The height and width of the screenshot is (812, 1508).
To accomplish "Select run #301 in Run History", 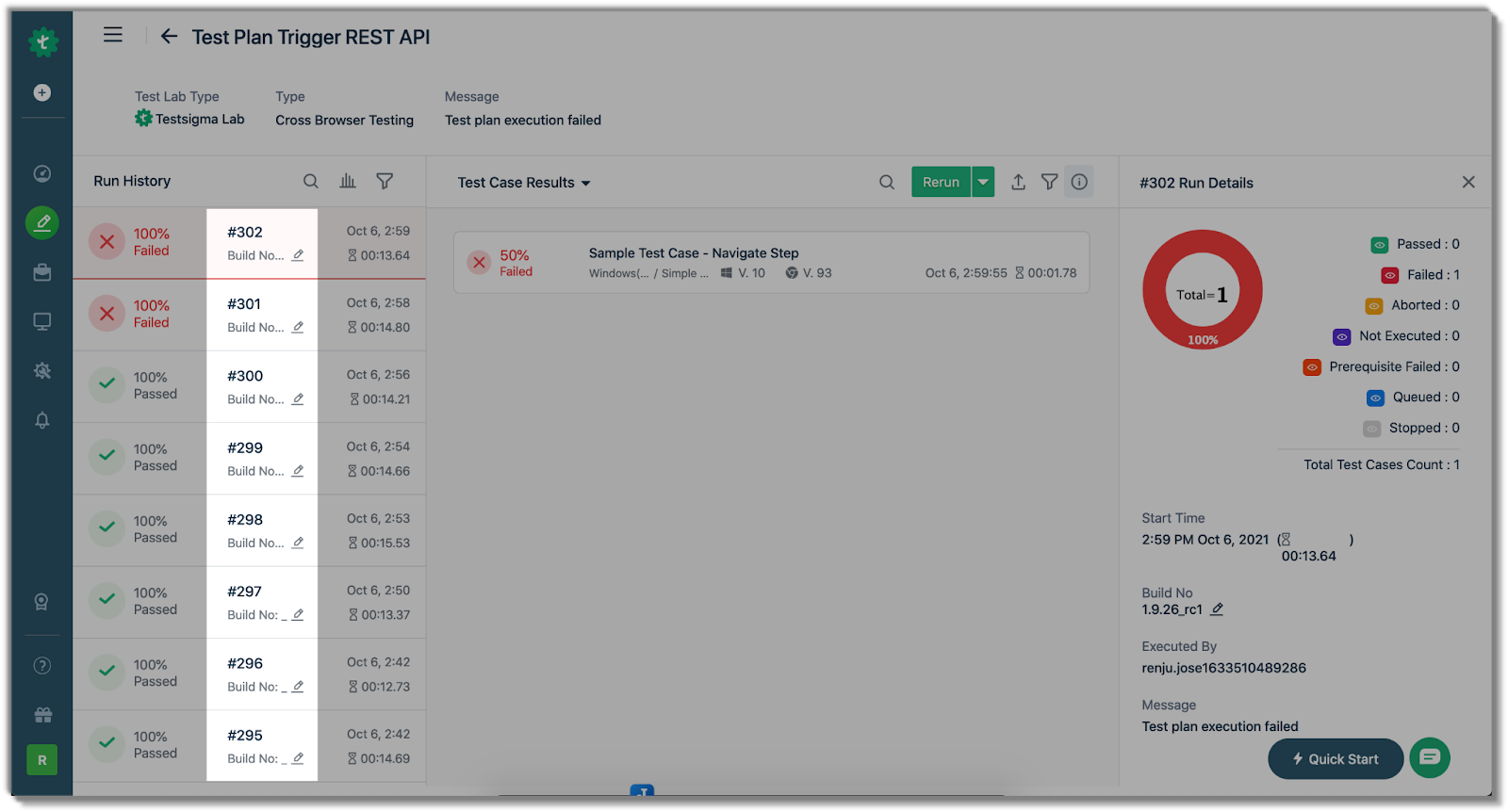I will 250,315.
